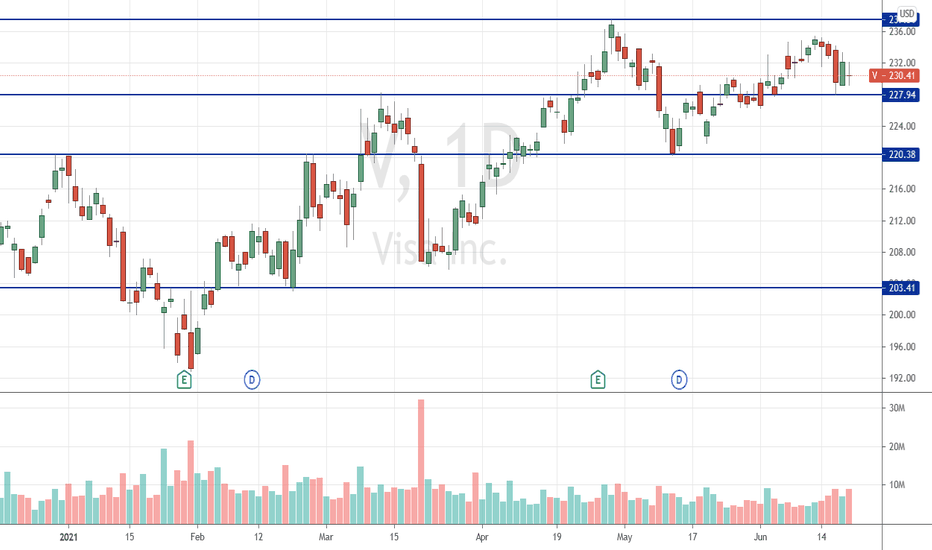Open the earnings marker near February
This screenshot has width=932, height=550.
point(184,379)
